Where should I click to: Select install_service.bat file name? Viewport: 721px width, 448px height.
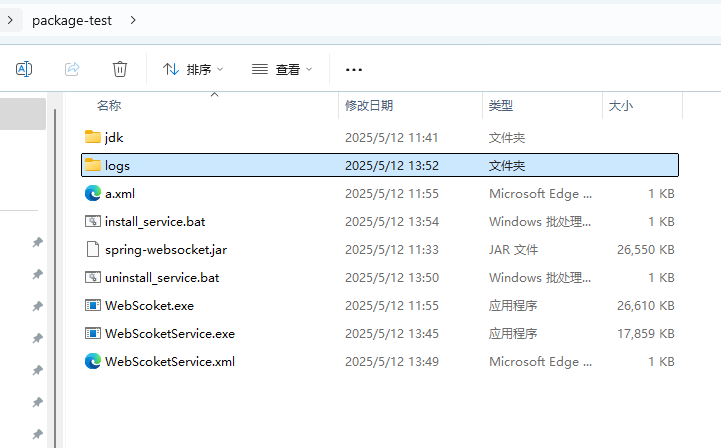click(155, 222)
